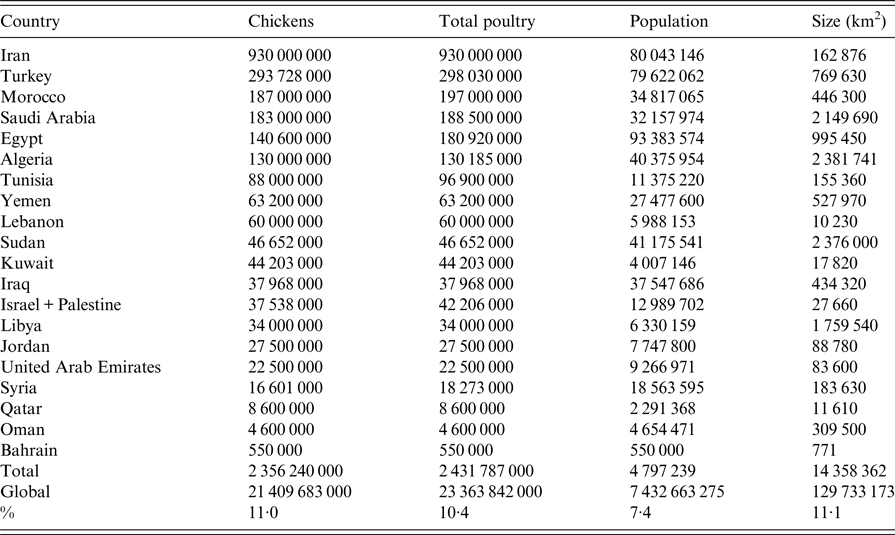895x535 pixels.
Task: Select the Population column header
Action: [669, 20]
